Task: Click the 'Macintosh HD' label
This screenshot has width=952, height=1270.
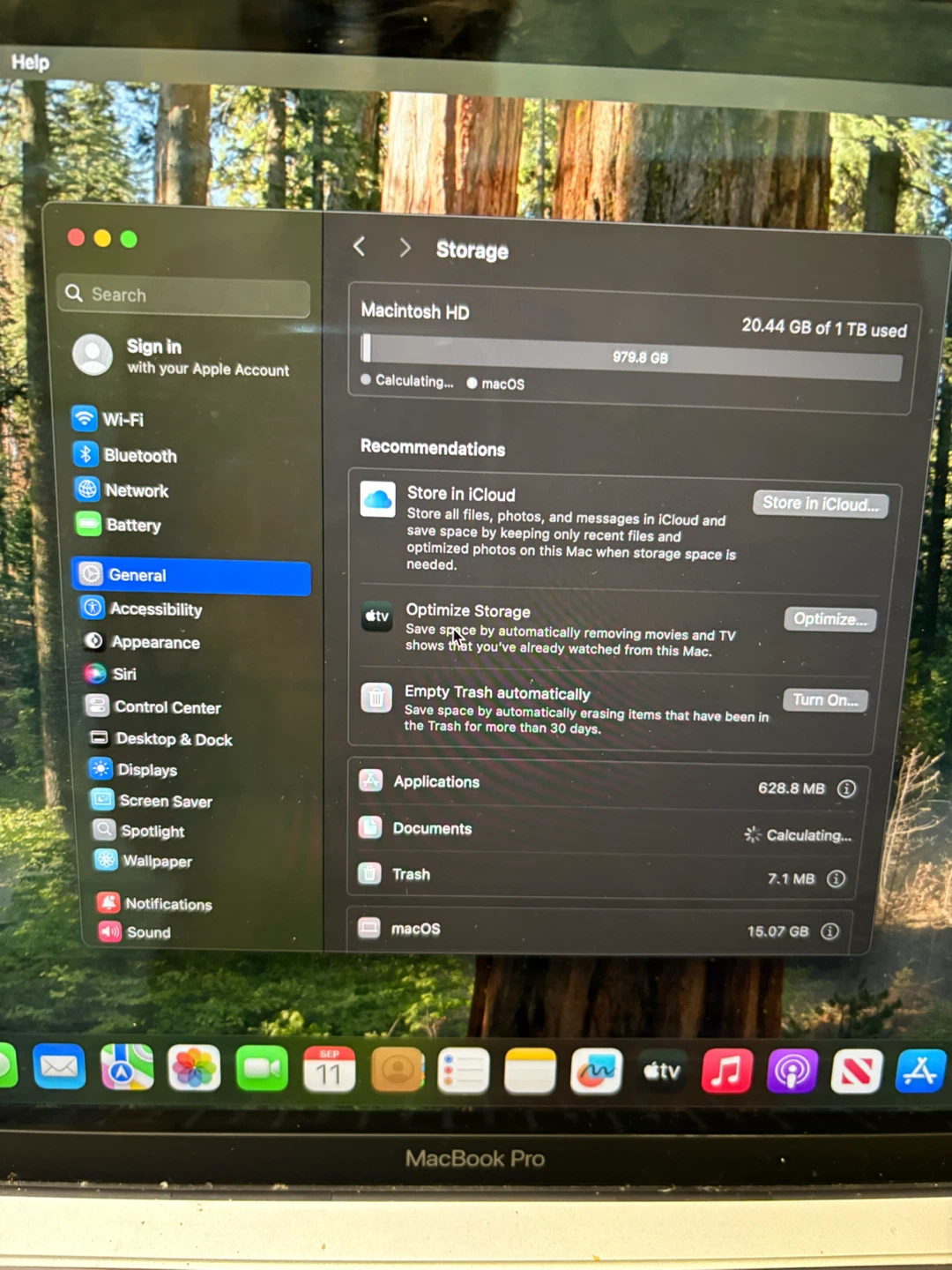Action: 415,311
